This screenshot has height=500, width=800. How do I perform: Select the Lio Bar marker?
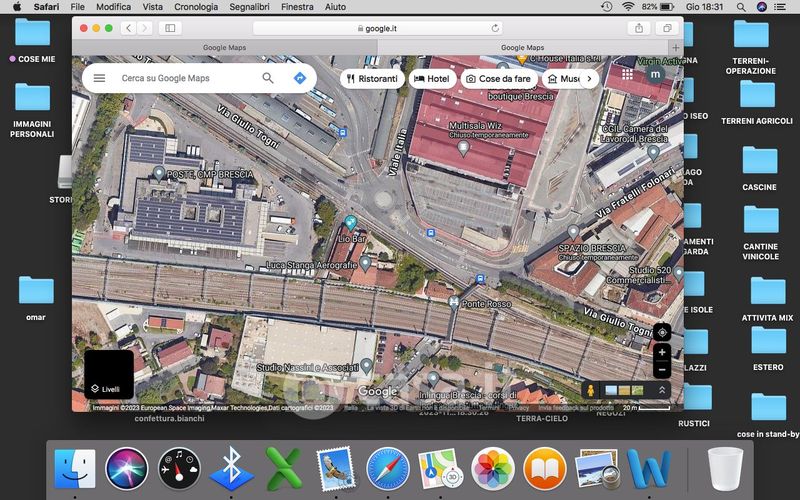point(351,222)
